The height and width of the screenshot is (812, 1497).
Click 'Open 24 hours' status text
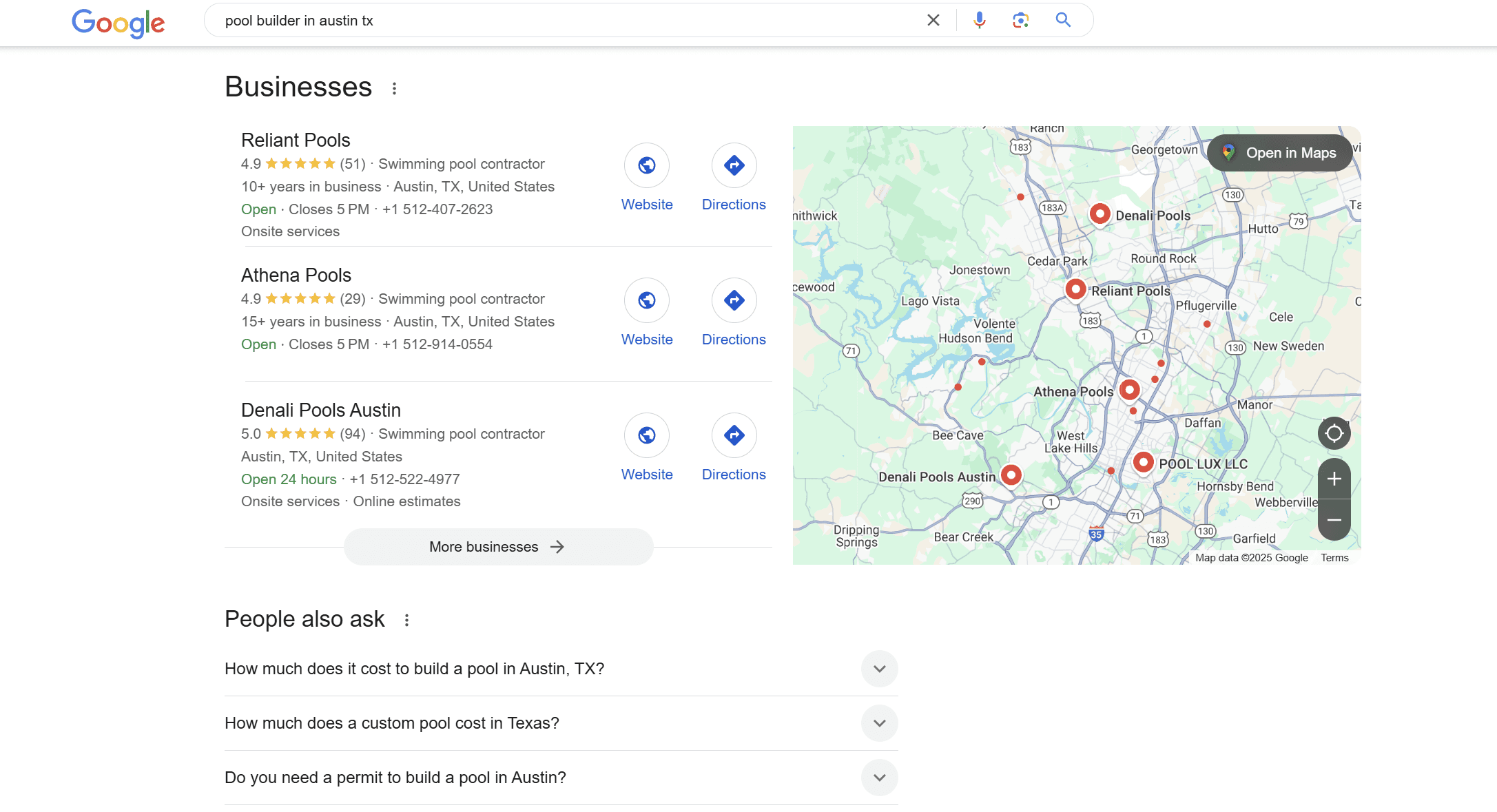tap(289, 479)
